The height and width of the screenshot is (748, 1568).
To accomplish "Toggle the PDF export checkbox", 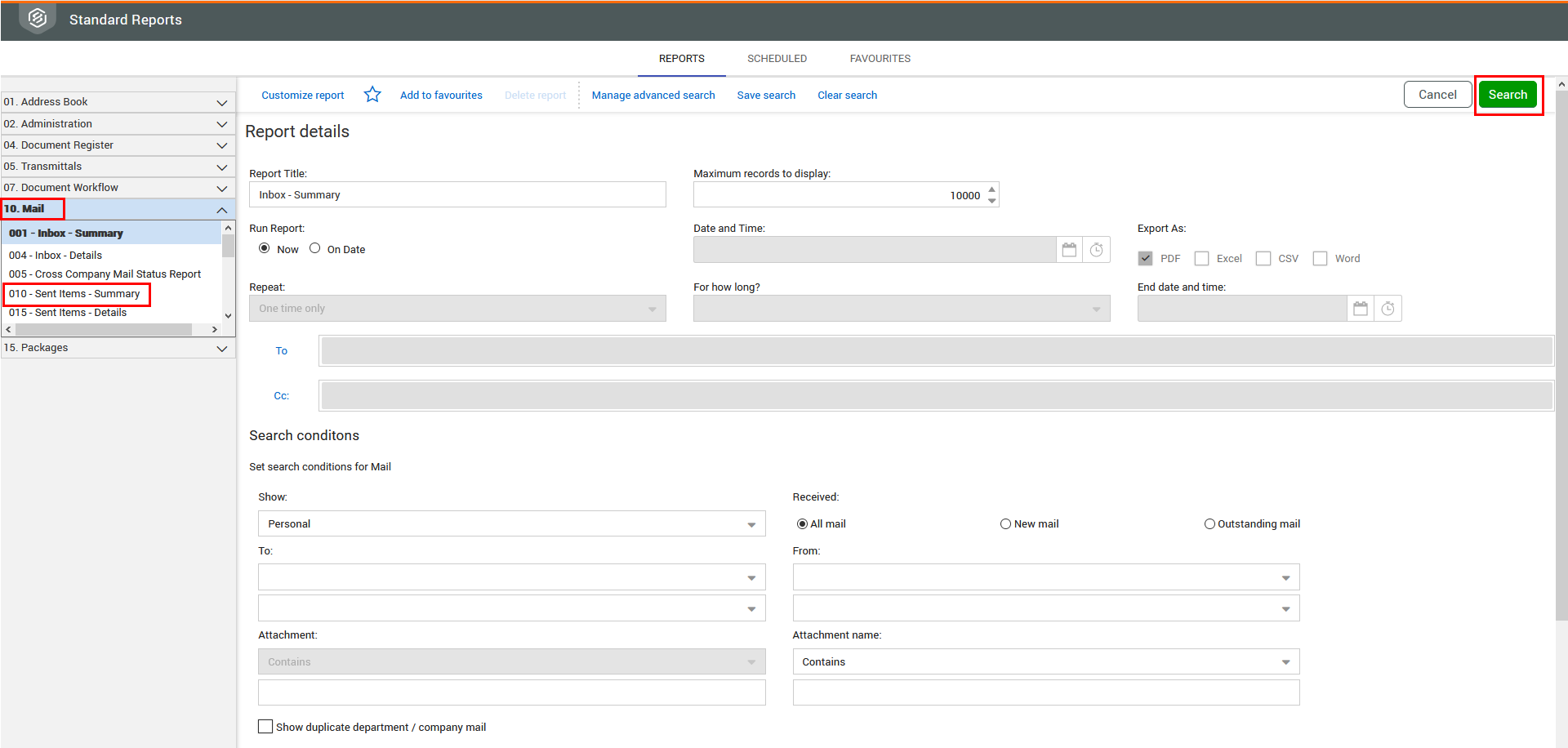I will point(1146,259).
